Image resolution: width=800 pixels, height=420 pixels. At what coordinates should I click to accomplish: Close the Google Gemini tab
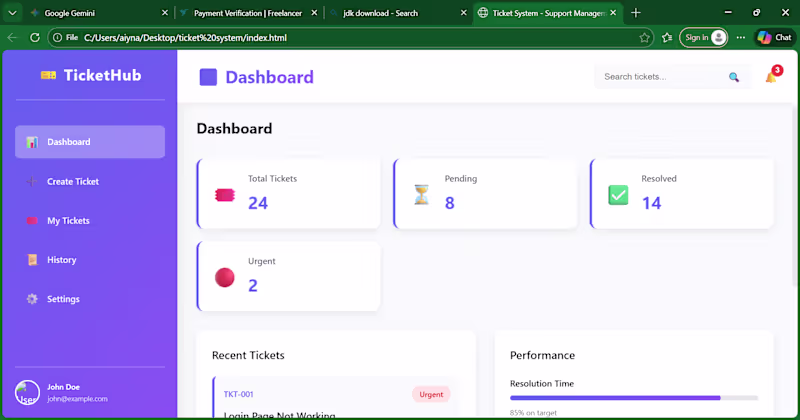(165, 13)
